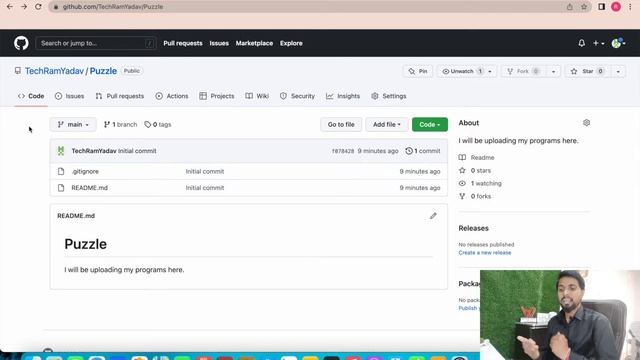Screen dimensions: 640x360
Task: Open Explore in top navigation
Action: (291, 43)
